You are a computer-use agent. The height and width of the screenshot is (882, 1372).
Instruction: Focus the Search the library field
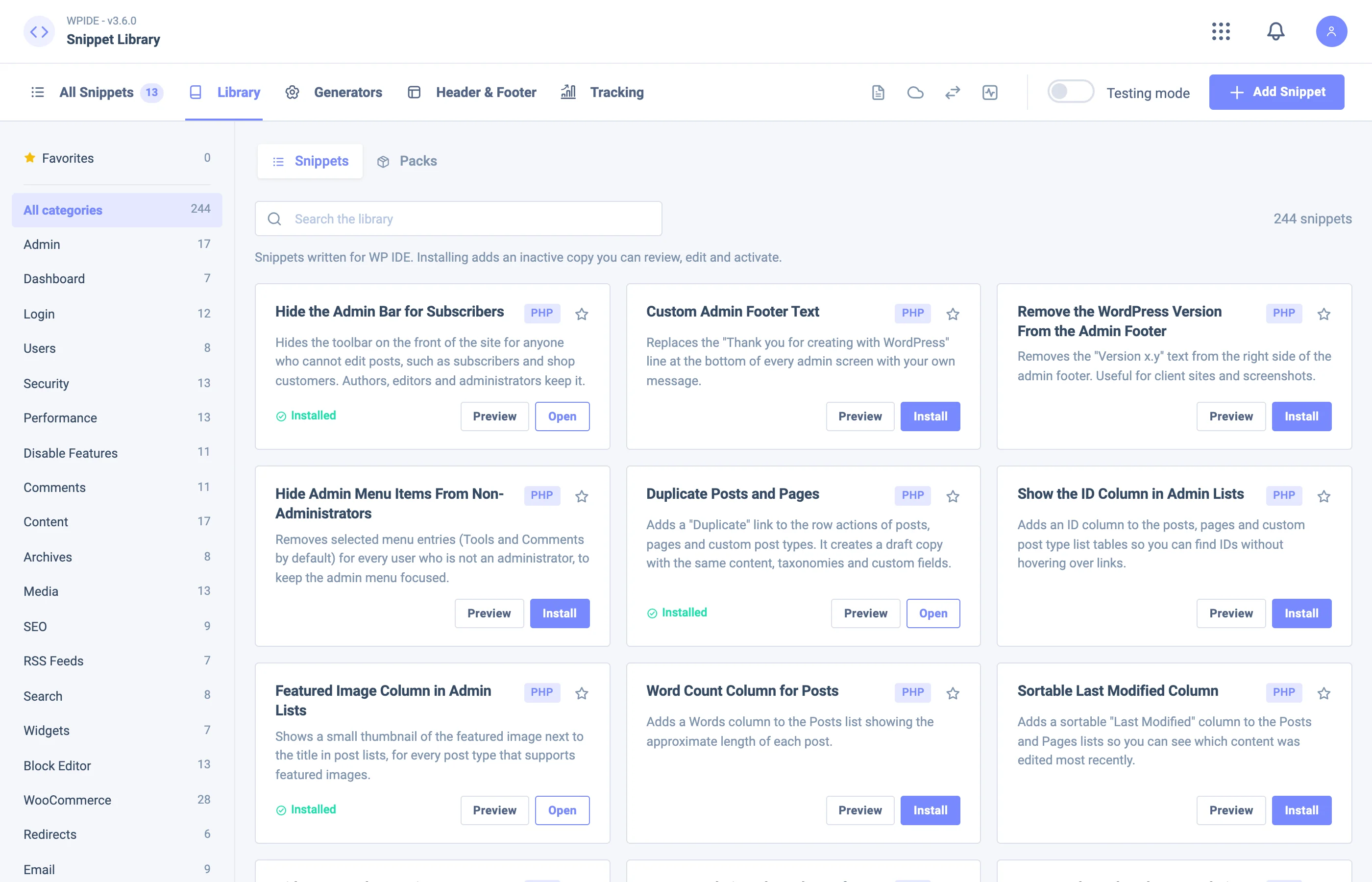(x=458, y=219)
